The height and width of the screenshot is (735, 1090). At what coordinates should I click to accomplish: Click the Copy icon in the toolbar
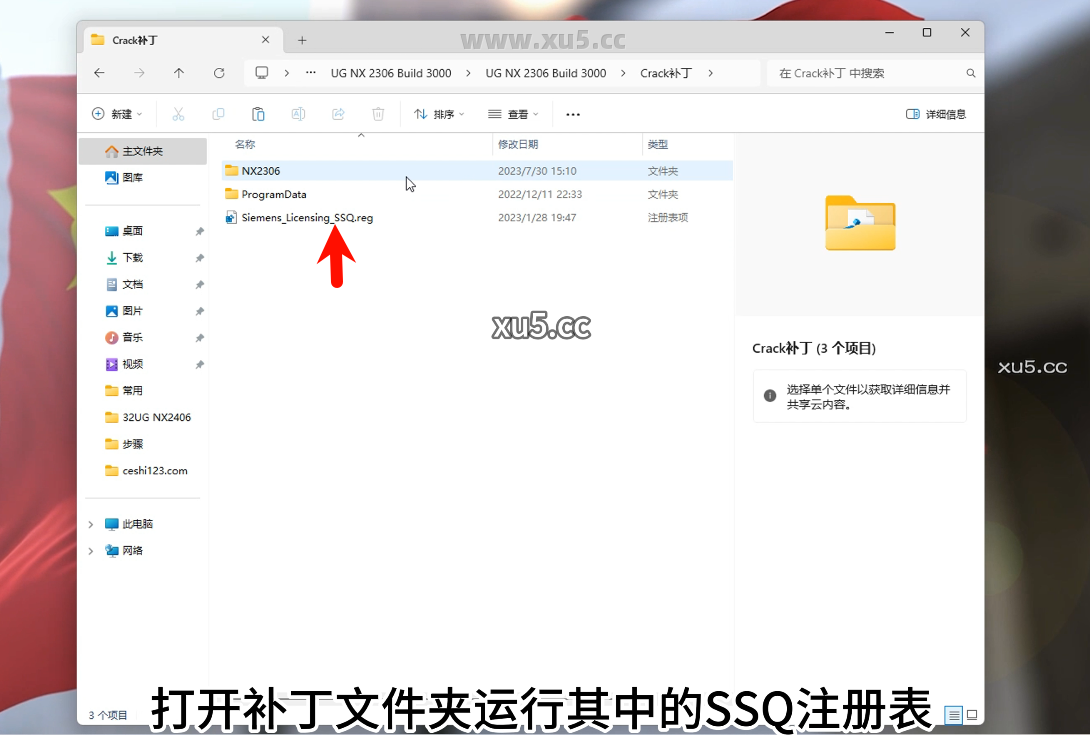[x=218, y=114]
